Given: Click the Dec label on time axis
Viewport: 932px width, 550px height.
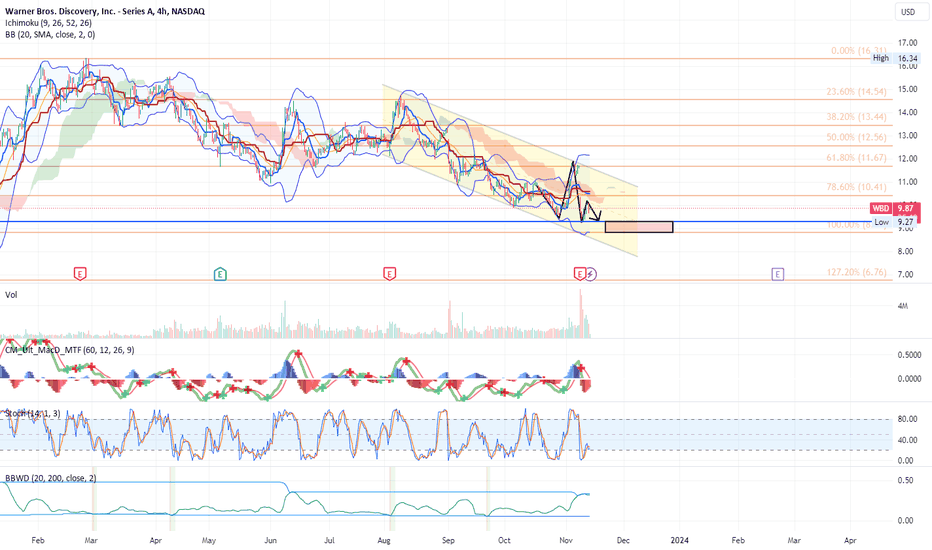Looking at the screenshot, I should click(x=623, y=540).
